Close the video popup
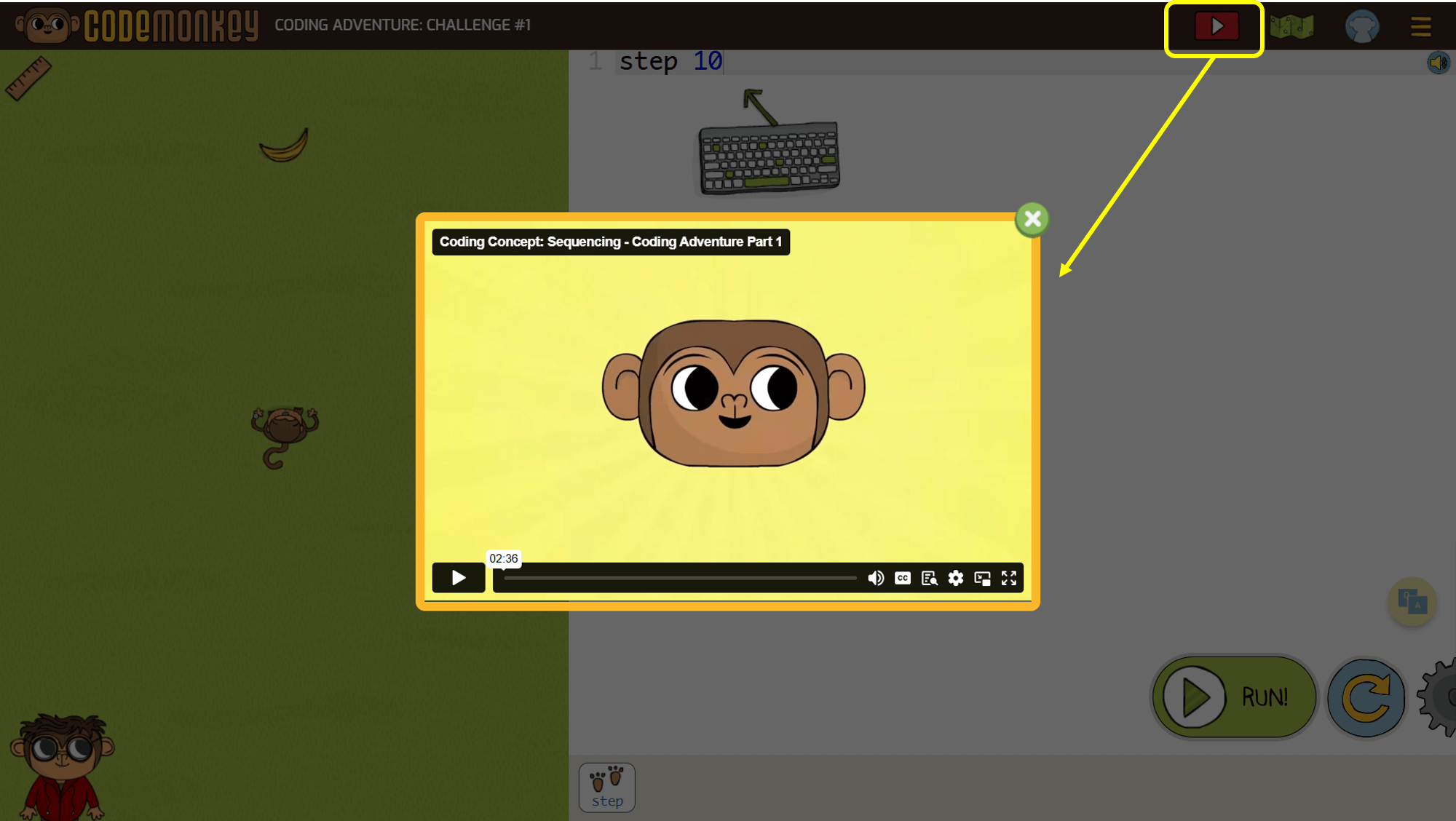The width and height of the screenshot is (1456, 821). [x=1032, y=219]
